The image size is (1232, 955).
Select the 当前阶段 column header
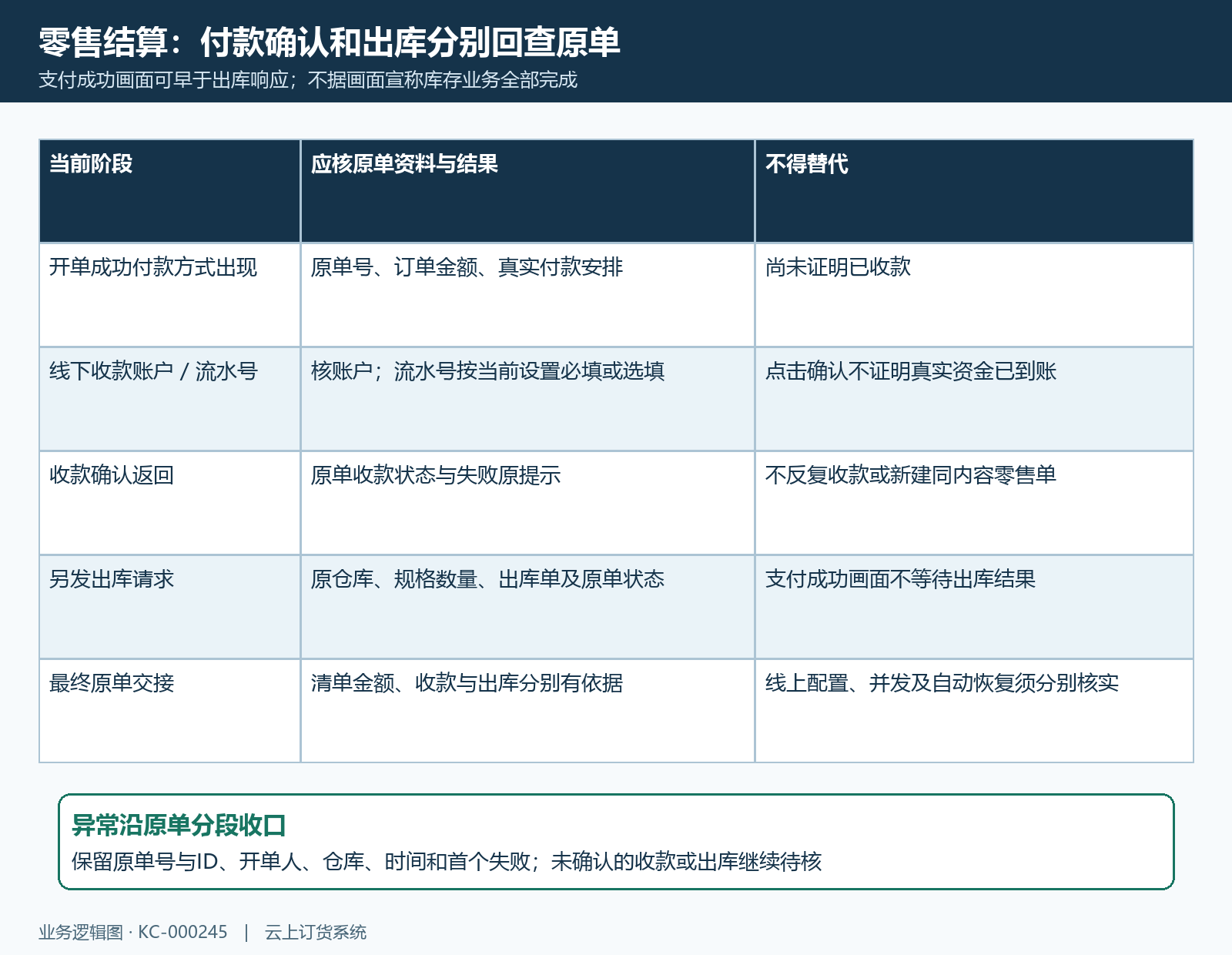tap(169, 191)
